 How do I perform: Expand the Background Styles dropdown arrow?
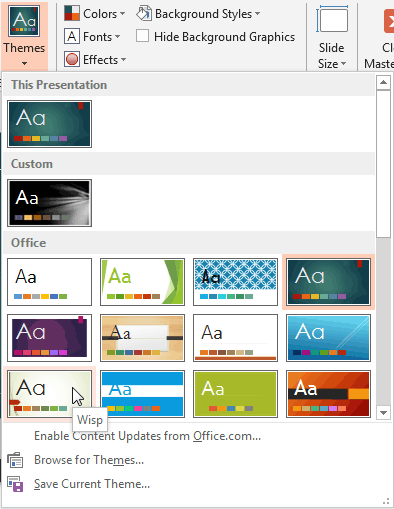pos(257,14)
